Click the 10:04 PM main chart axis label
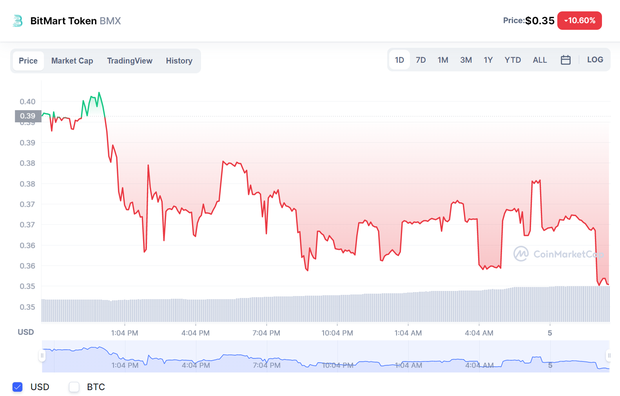Viewport: 620px width, 396px height. click(337, 333)
